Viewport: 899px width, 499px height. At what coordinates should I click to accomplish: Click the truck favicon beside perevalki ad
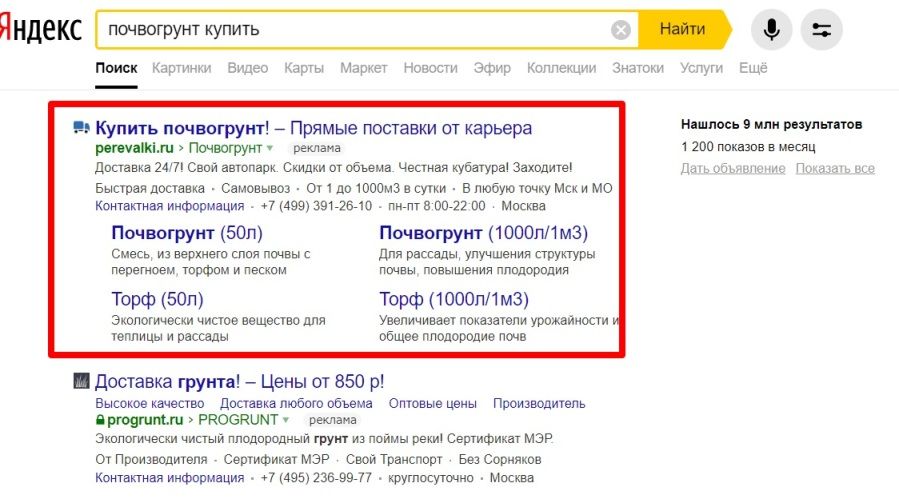point(81,127)
